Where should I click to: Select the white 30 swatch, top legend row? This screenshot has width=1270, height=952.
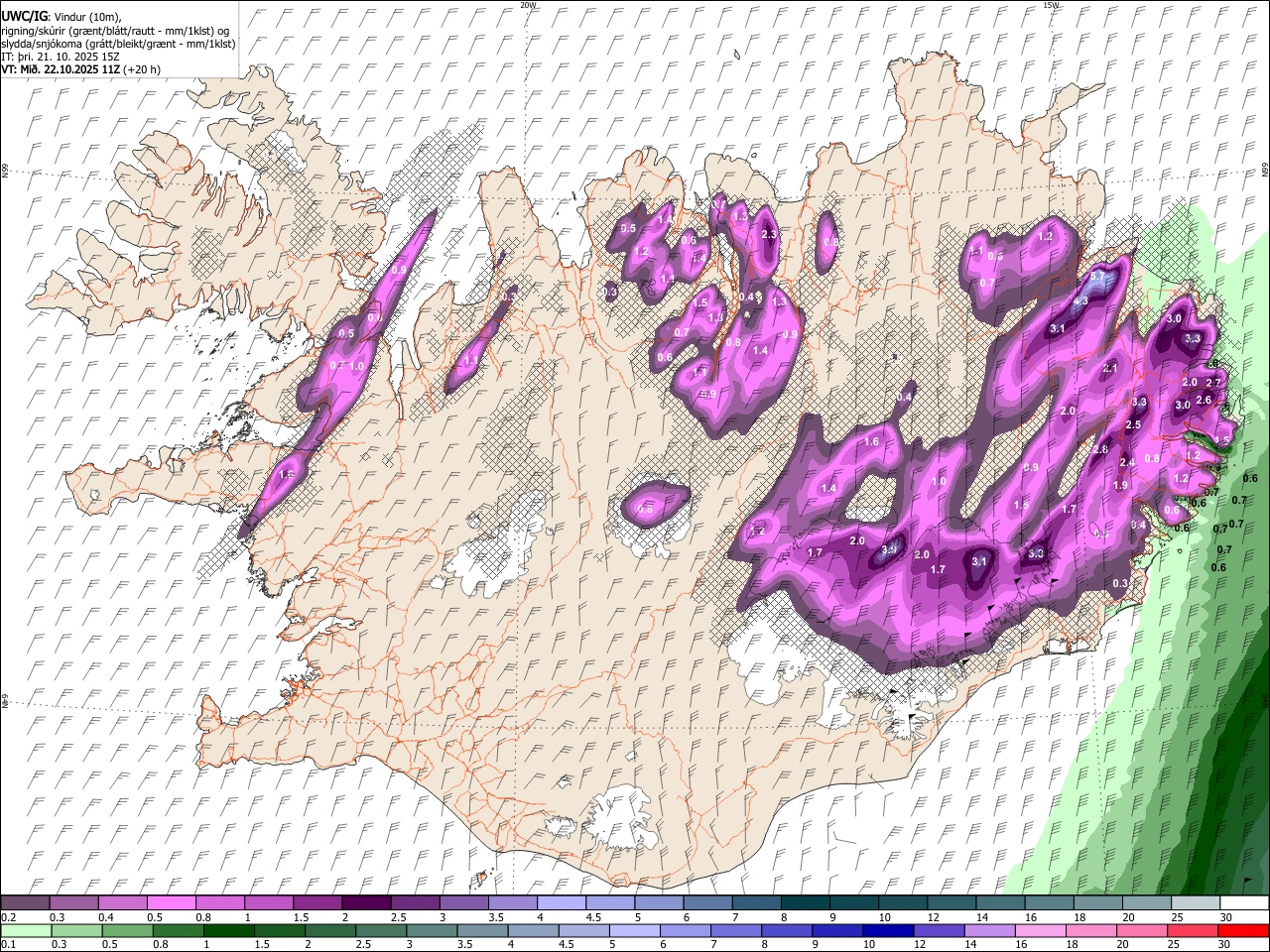coord(1244,903)
